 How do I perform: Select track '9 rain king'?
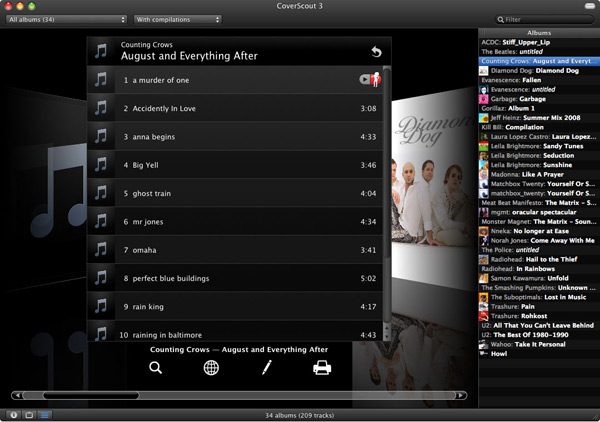(x=235, y=306)
